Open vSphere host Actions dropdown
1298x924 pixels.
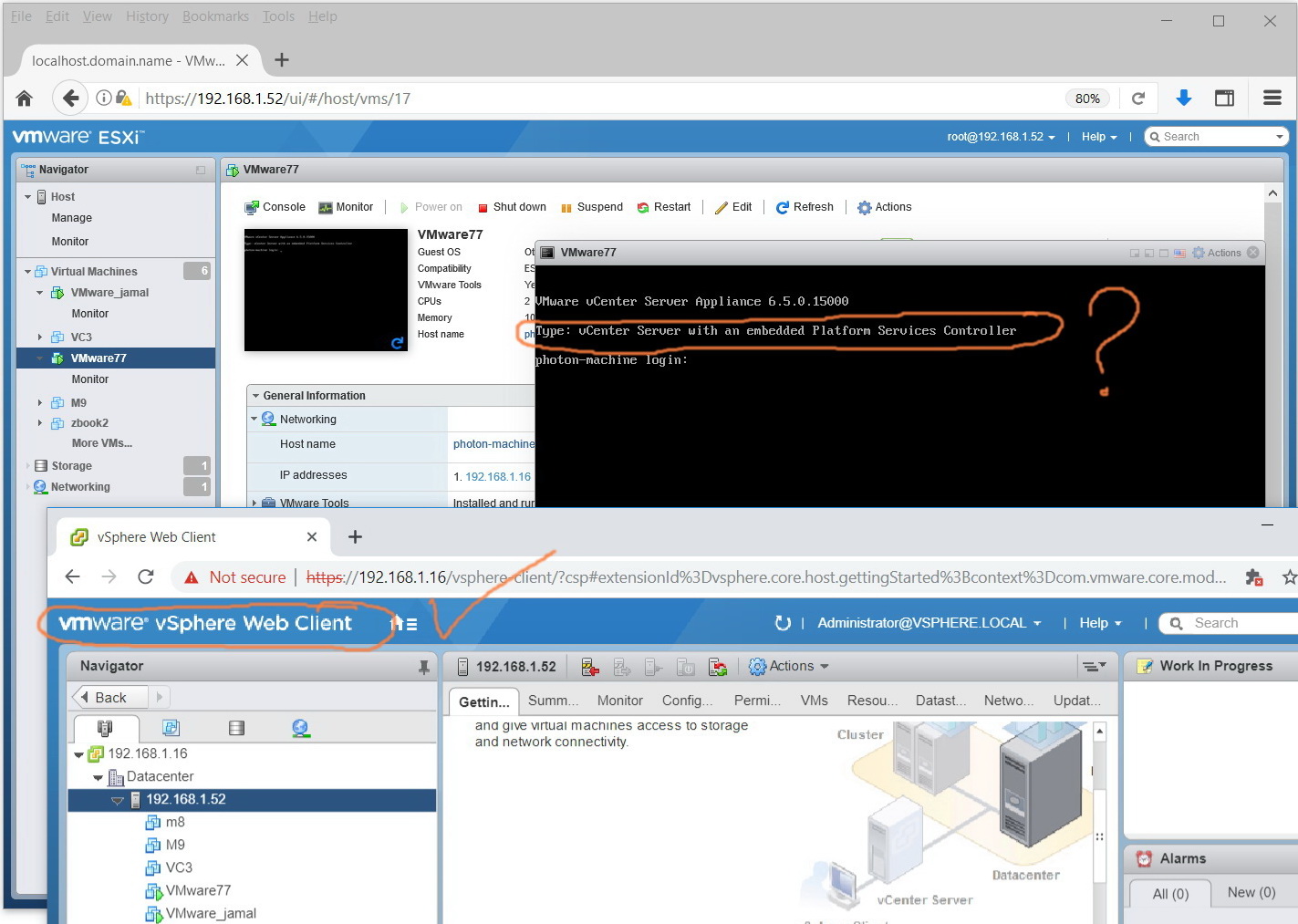coord(789,667)
